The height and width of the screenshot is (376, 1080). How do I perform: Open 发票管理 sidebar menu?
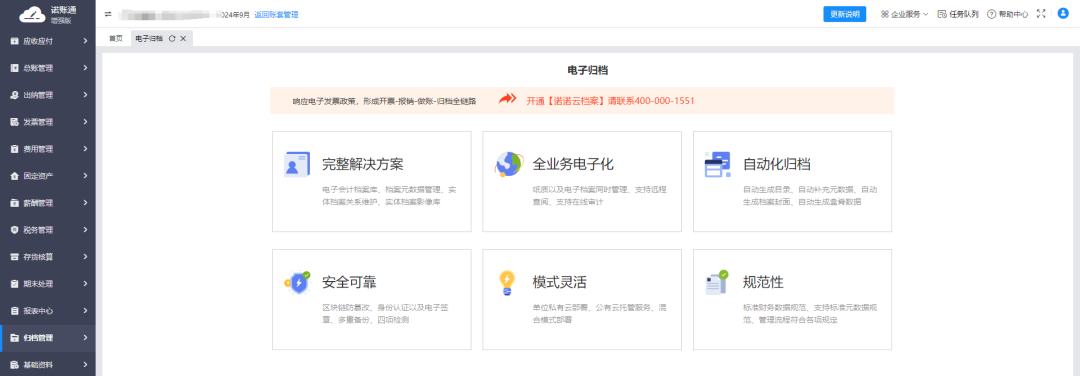(x=48, y=122)
